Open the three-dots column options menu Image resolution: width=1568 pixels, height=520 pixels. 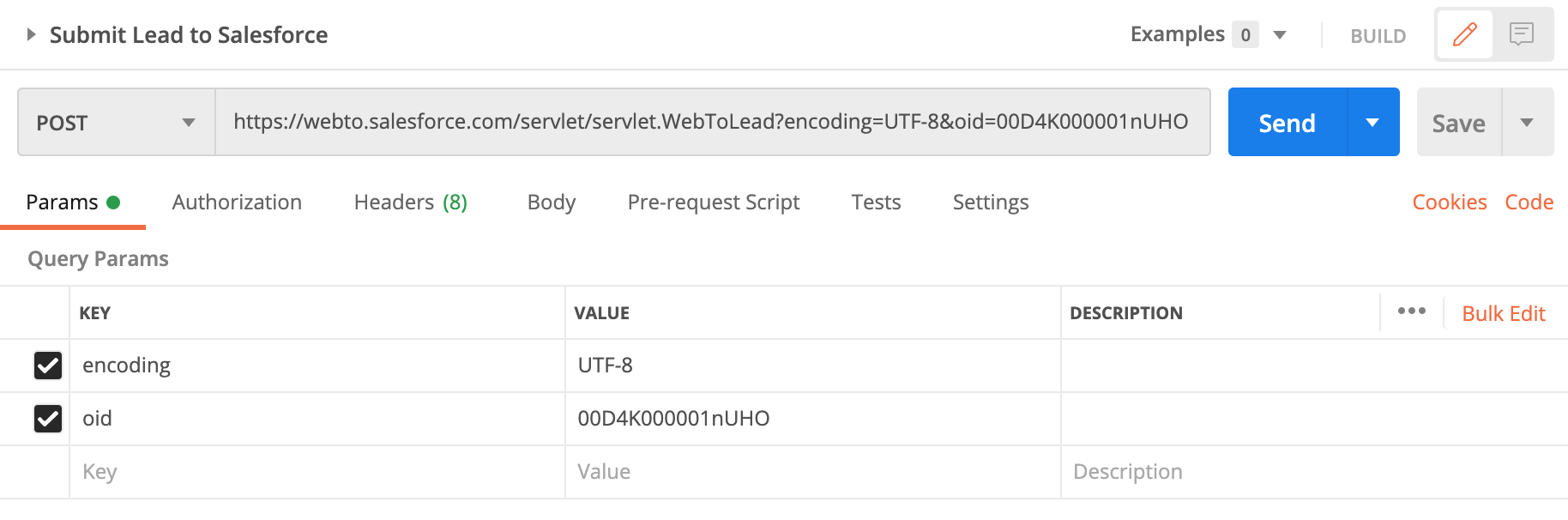1412,311
